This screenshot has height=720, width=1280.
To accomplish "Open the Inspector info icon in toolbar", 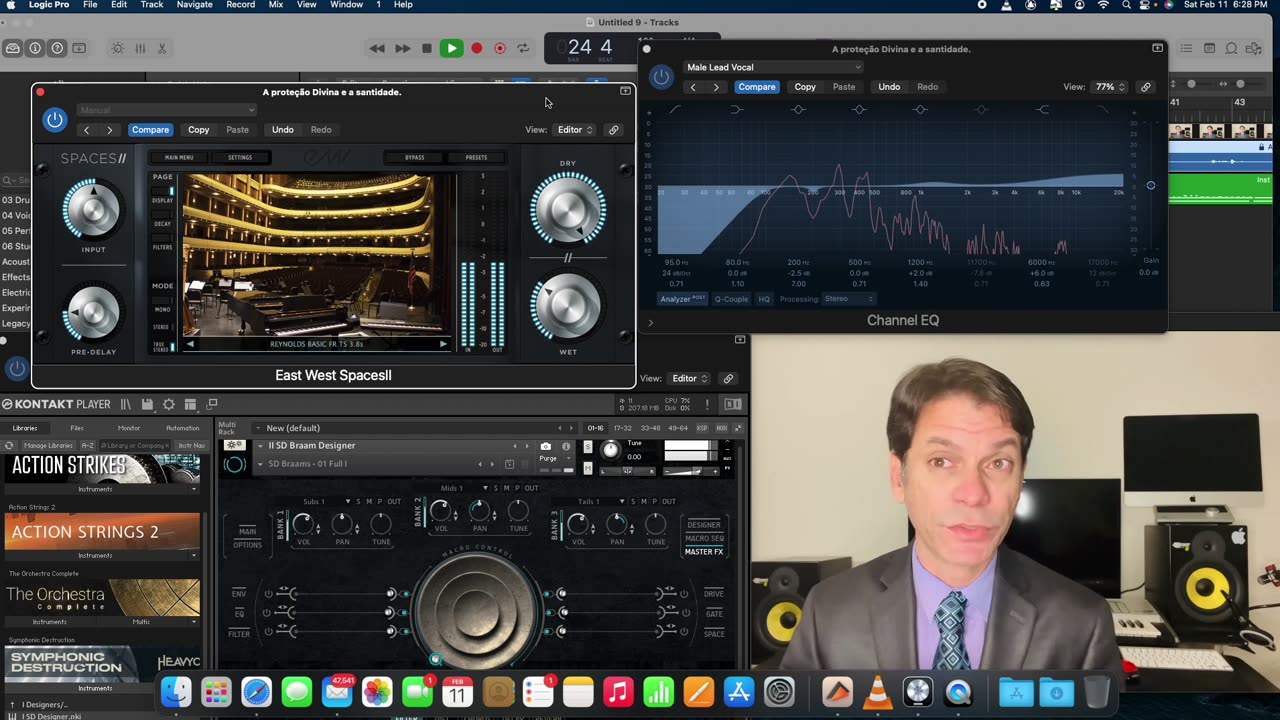I will [x=35, y=48].
